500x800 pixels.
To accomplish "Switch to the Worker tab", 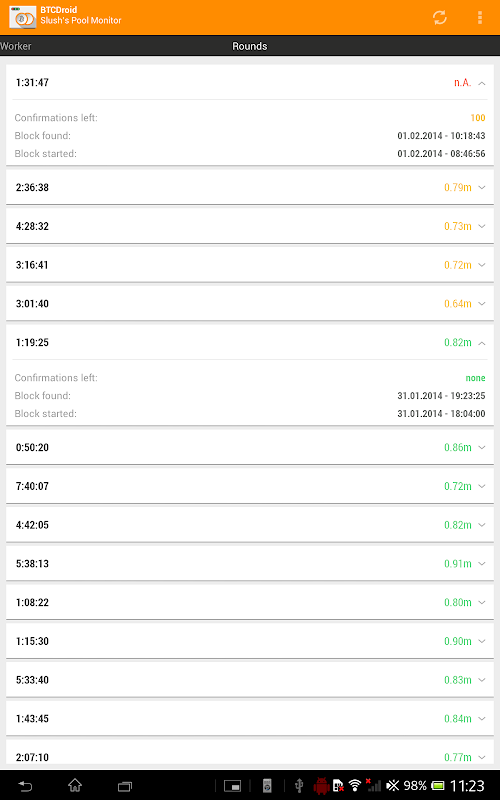I will [16, 46].
